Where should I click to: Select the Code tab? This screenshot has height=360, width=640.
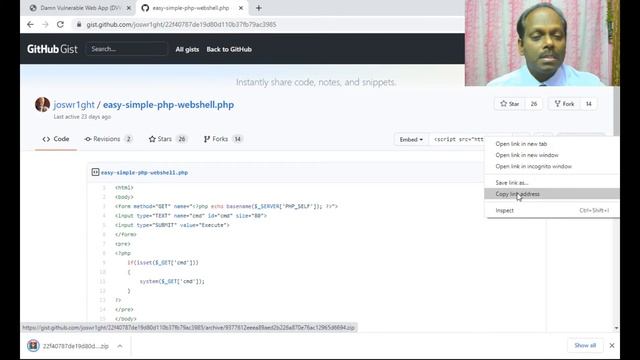click(x=56, y=139)
